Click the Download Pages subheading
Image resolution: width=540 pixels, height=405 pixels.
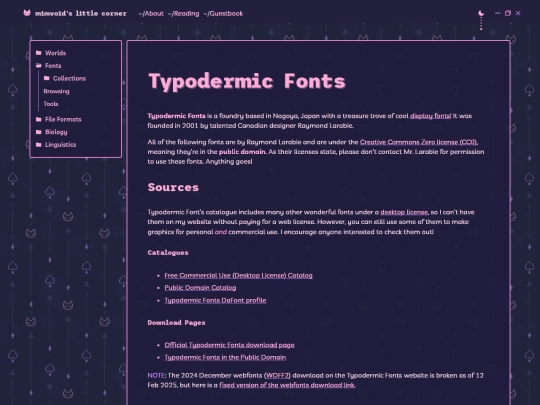tap(176, 323)
